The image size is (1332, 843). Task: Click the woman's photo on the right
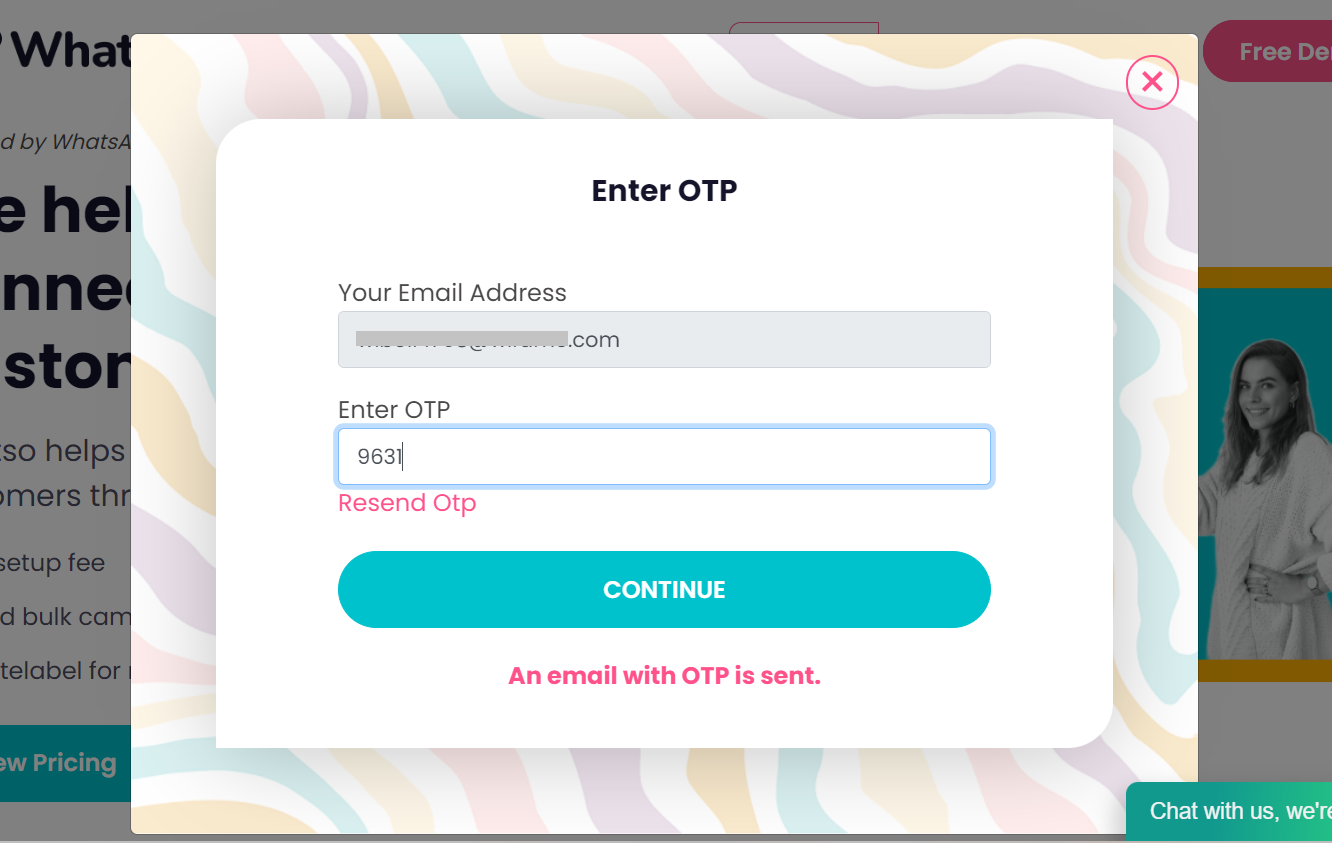(1267, 472)
